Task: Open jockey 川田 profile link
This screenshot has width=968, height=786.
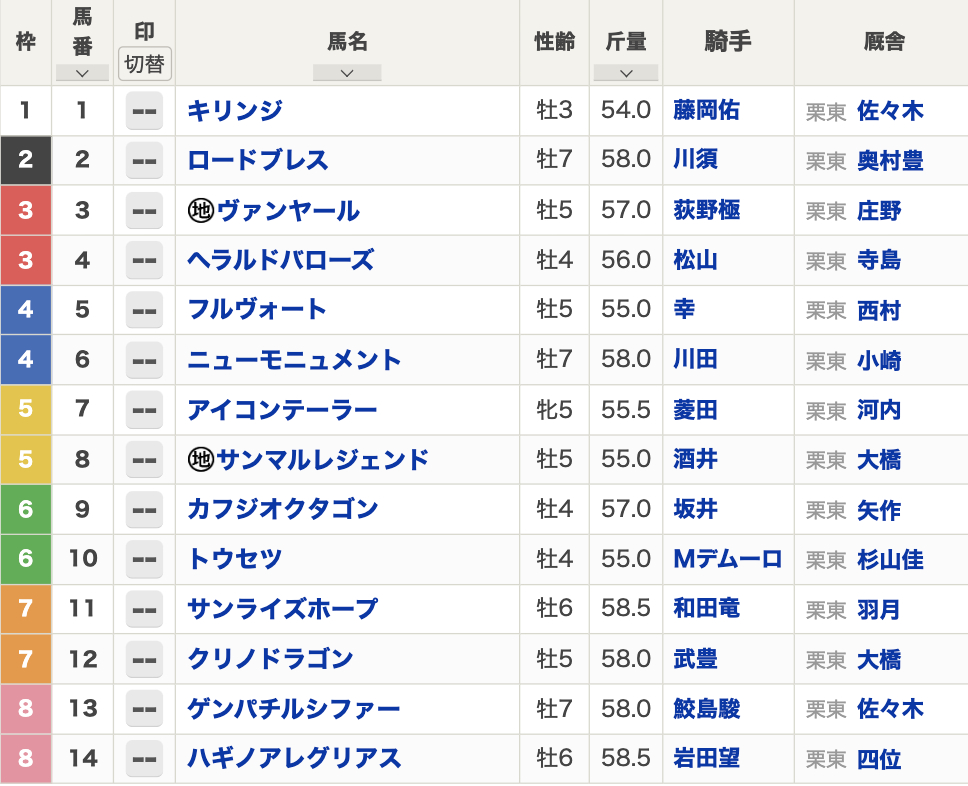Action: [695, 359]
